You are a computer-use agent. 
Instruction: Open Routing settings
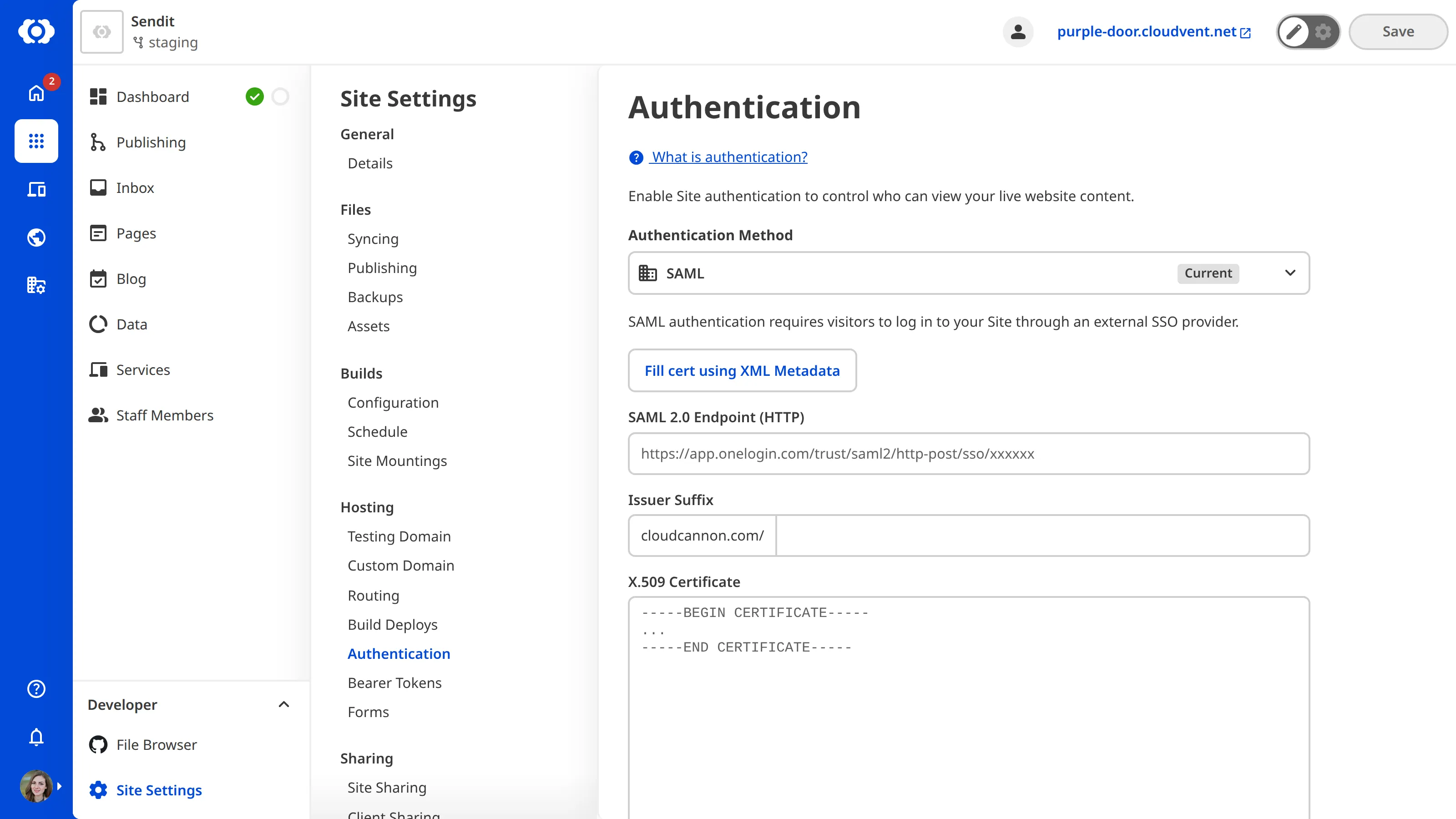pos(374,596)
